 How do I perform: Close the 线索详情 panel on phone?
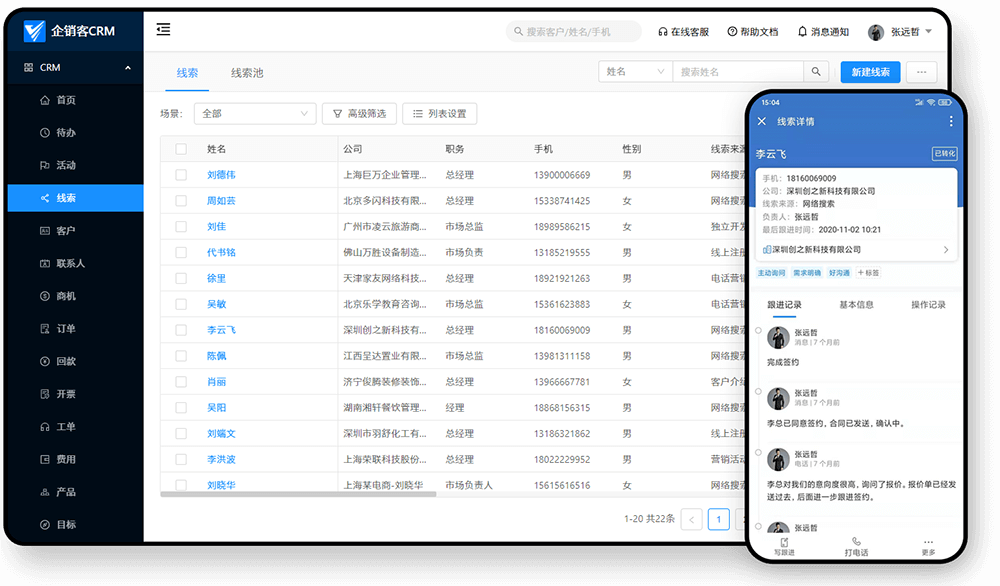[x=761, y=121]
